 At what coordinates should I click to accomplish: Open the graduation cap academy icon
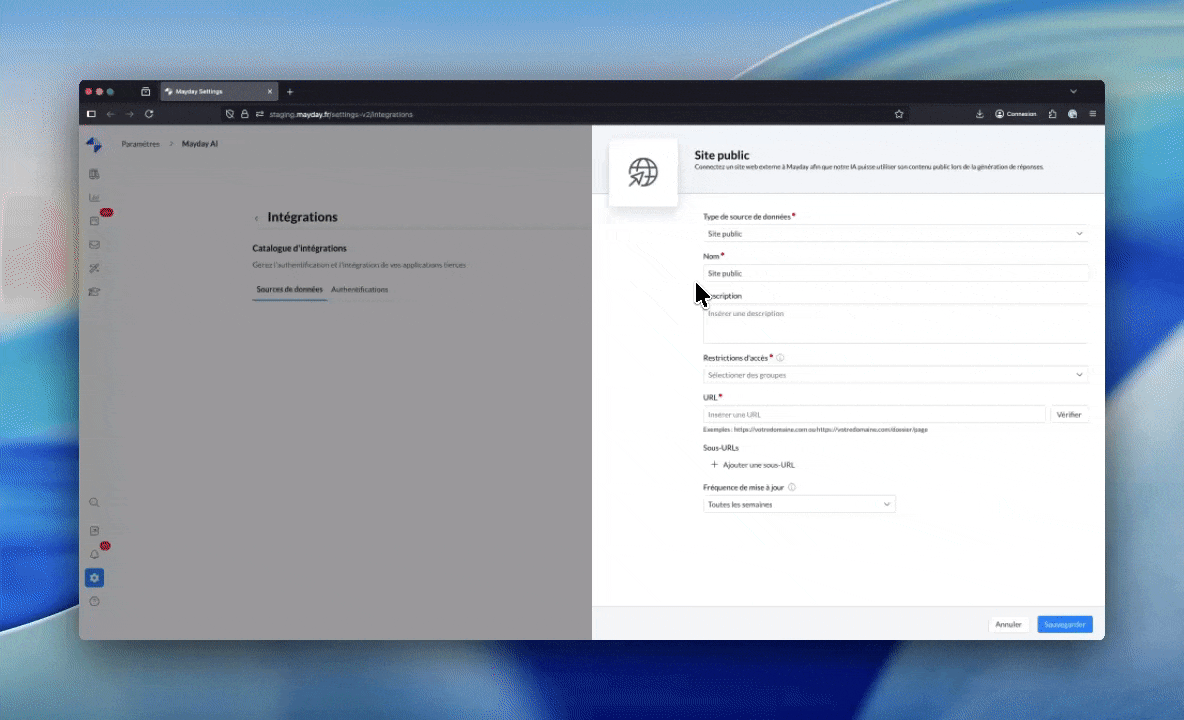click(95, 292)
